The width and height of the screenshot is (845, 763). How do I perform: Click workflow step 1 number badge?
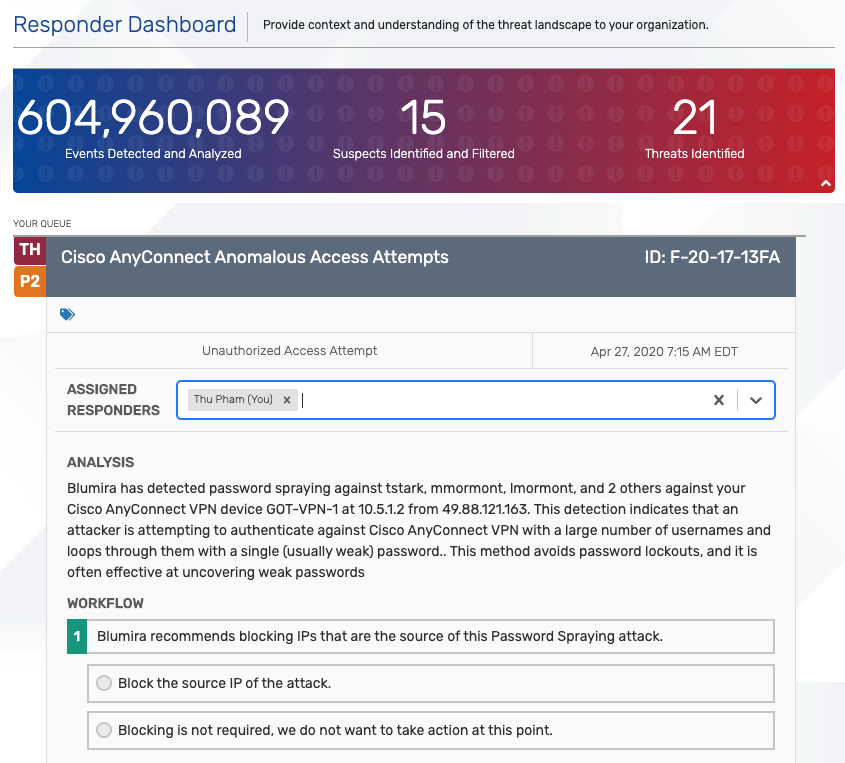click(x=77, y=636)
